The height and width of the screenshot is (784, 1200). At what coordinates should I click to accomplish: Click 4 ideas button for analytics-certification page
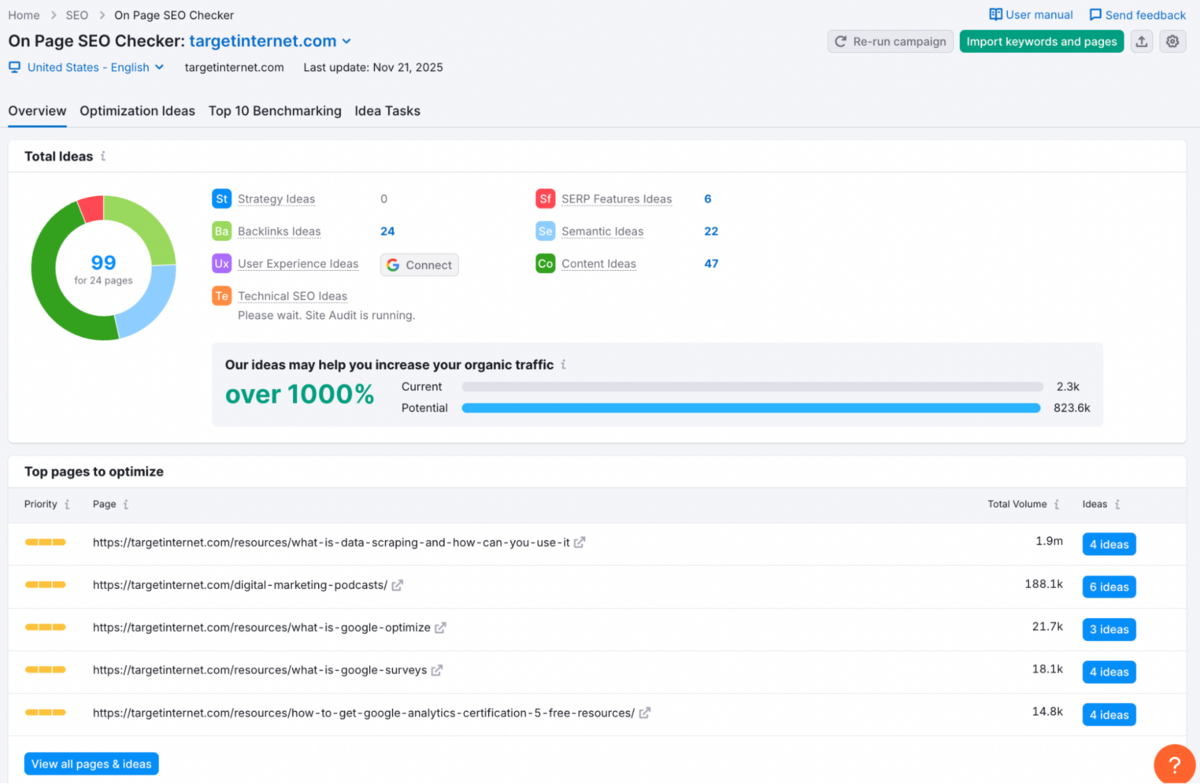click(x=1109, y=715)
